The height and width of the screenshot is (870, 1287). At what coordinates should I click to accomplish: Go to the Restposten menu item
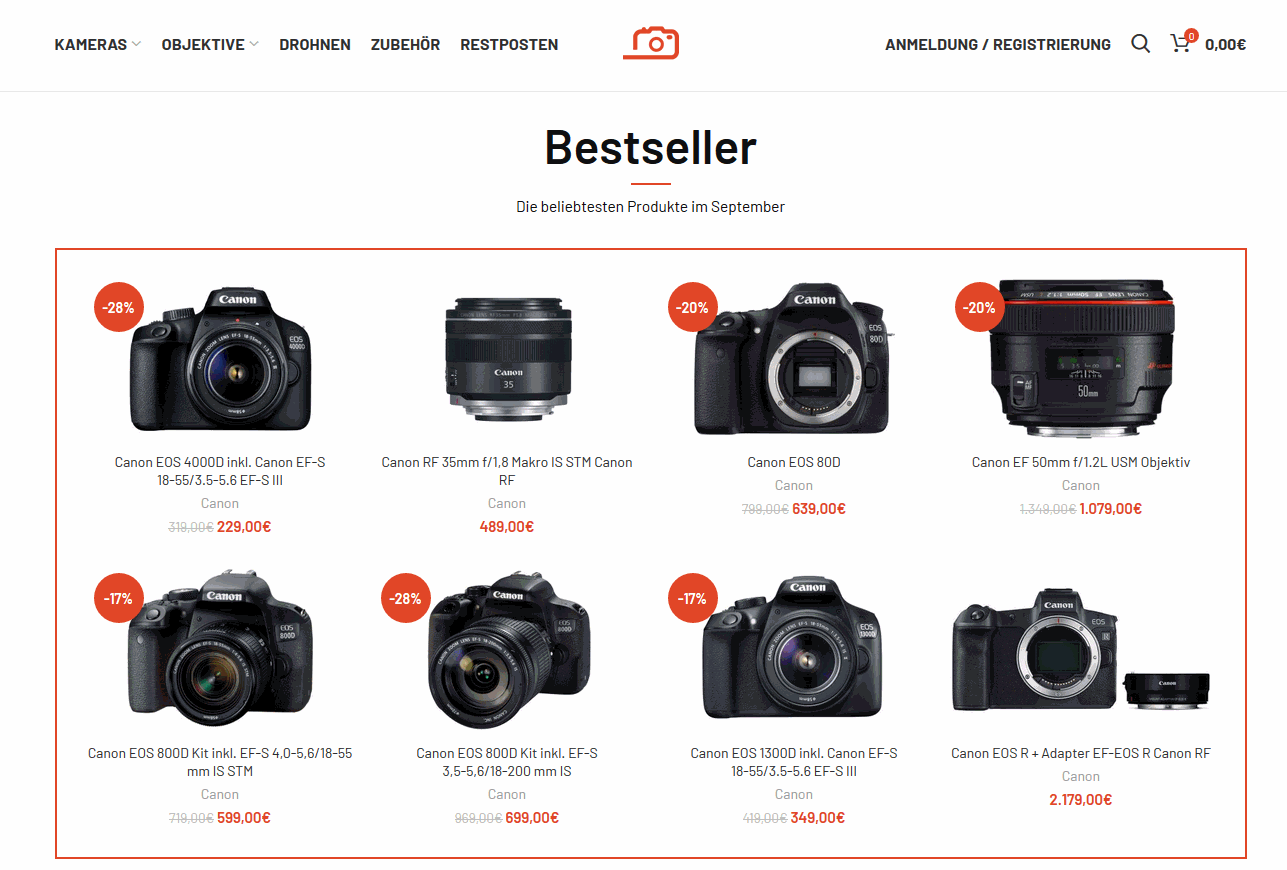coord(509,44)
